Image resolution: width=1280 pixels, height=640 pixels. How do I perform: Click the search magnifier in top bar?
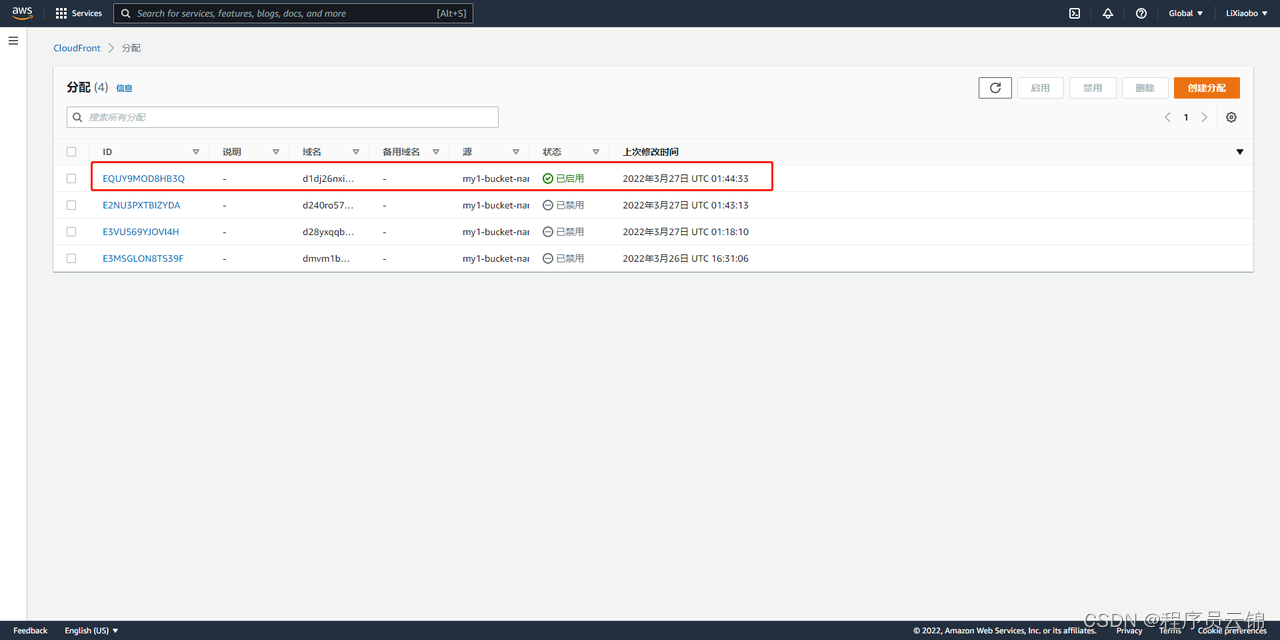coord(126,14)
